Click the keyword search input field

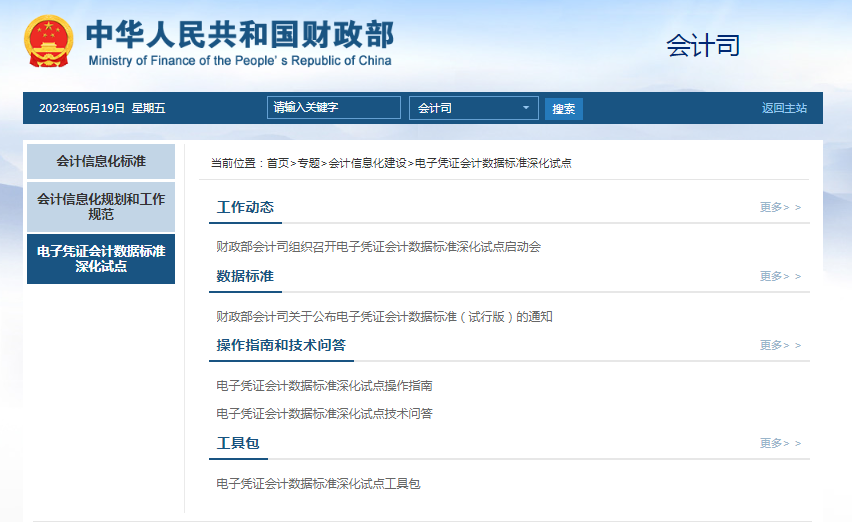tap(334, 108)
